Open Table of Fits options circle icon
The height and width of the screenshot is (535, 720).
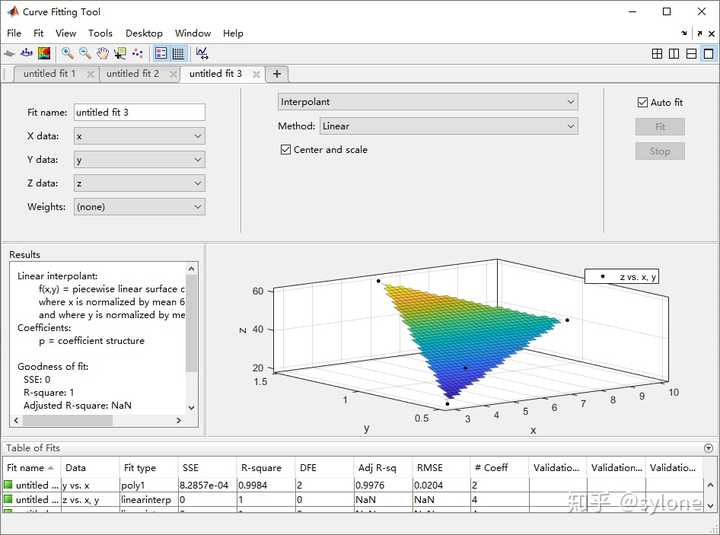tap(709, 448)
